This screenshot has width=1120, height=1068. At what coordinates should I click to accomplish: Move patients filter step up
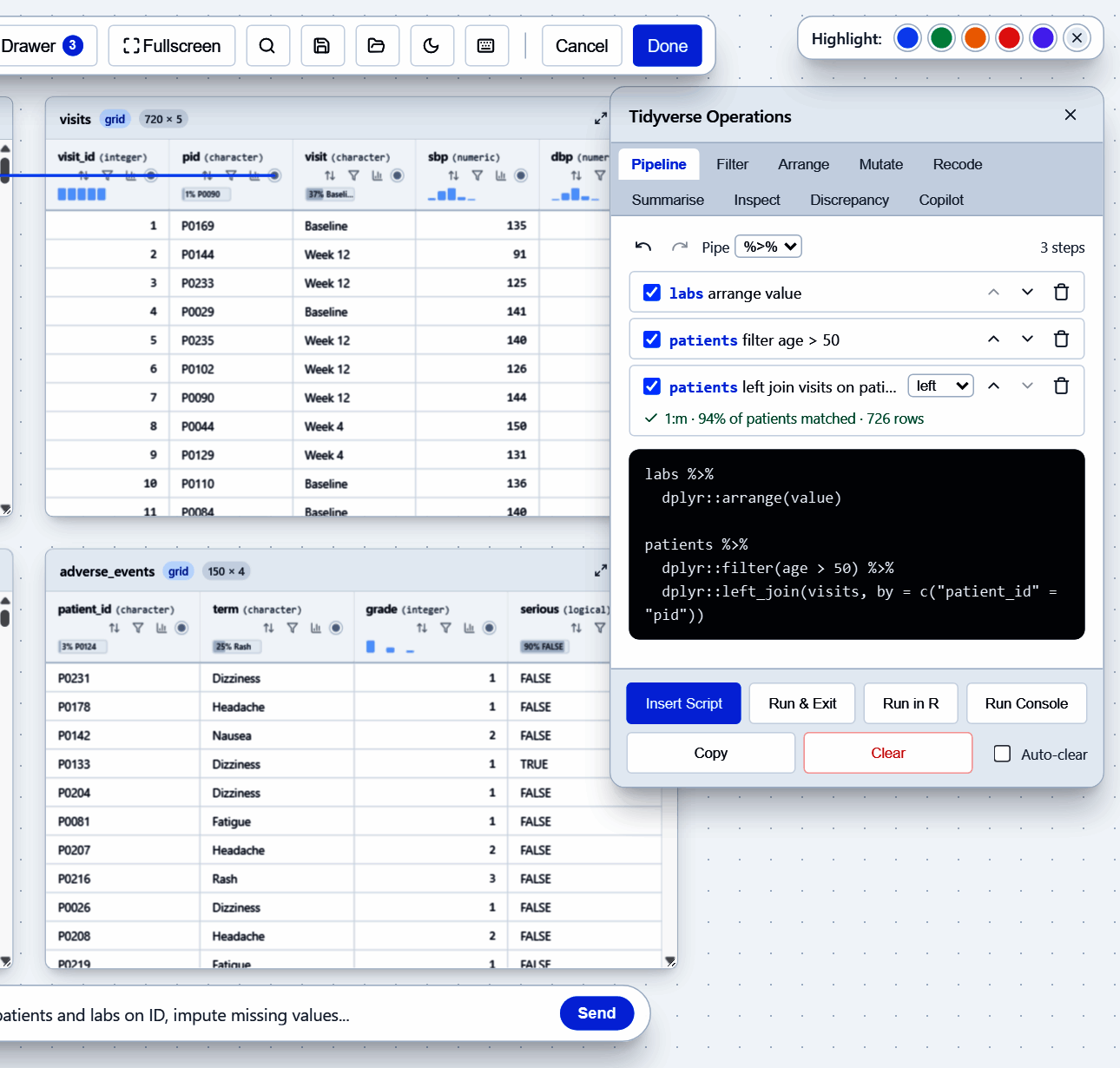(x=994, y=340)
